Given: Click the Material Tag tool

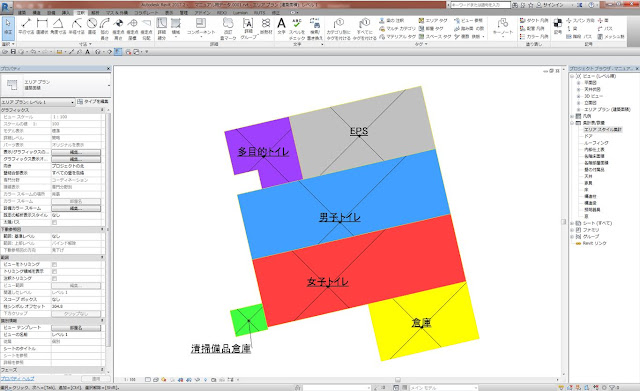Looking at the screenshot, I should [x=397, y=37].
